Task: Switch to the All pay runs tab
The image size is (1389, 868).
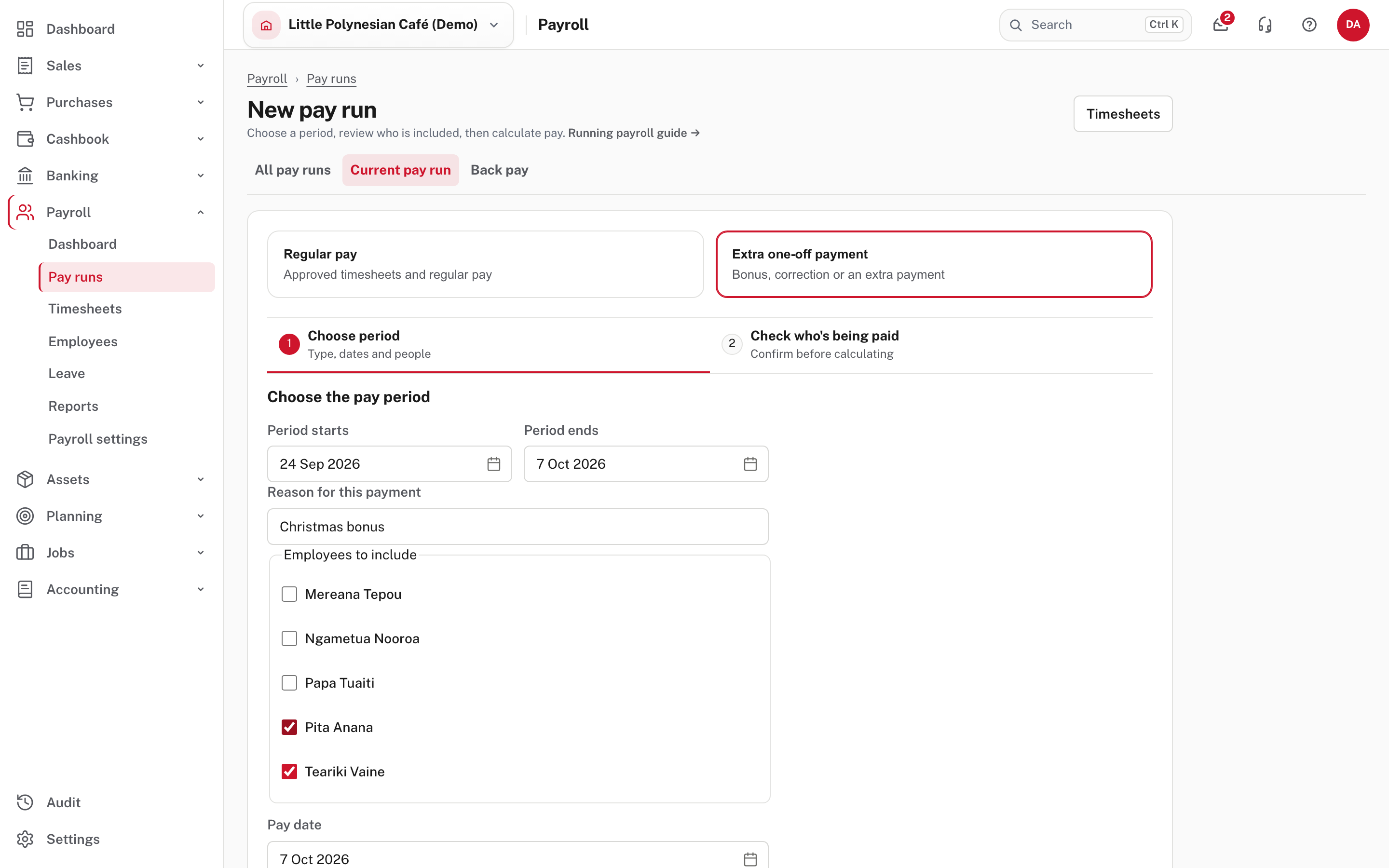Action: (293, 170)
